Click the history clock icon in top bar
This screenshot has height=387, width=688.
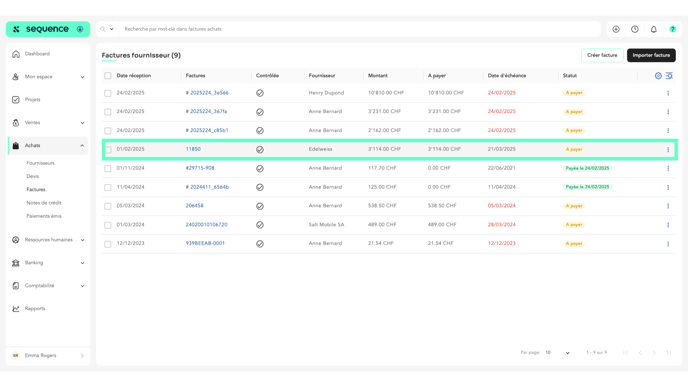[634, 29]
